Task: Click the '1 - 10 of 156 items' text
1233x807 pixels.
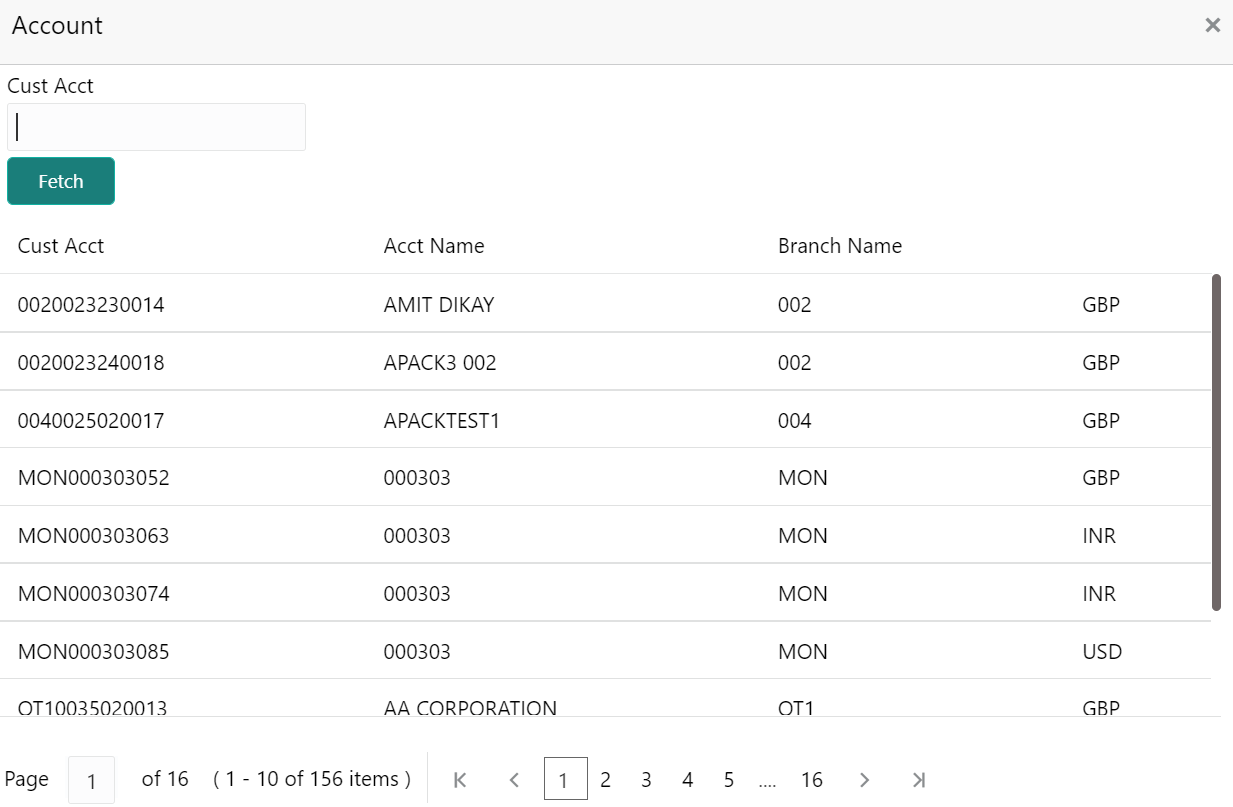Action: [x=312, y=779]
